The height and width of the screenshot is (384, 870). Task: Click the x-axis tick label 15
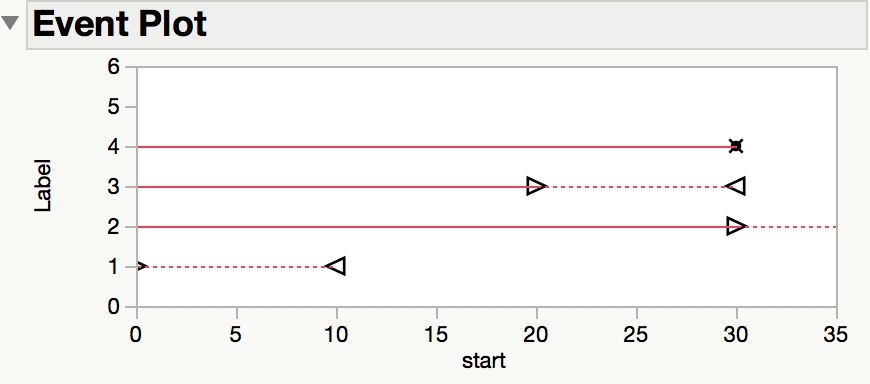point(437,335)
